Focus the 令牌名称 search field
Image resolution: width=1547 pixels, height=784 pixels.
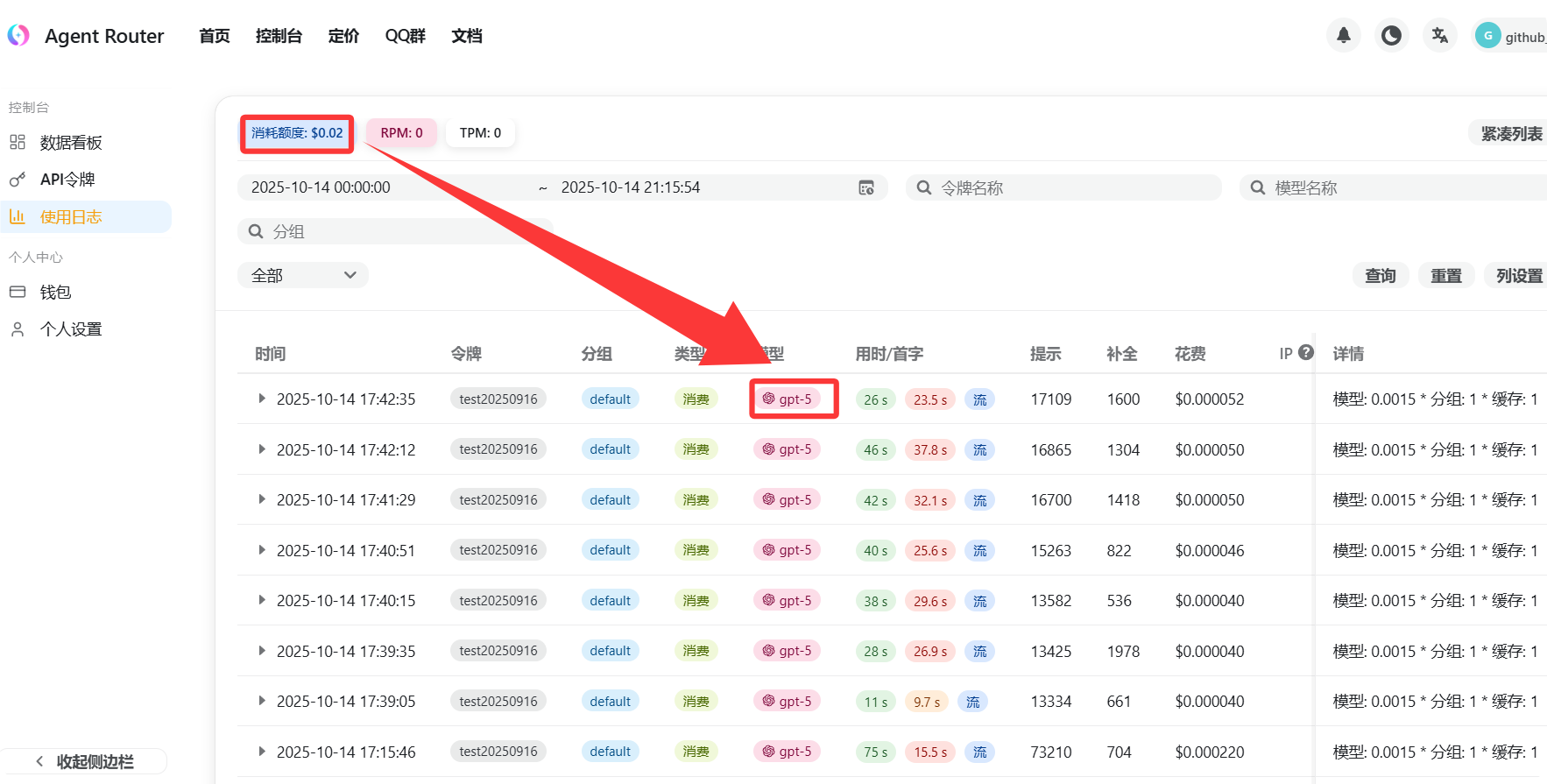point(1063,187)
